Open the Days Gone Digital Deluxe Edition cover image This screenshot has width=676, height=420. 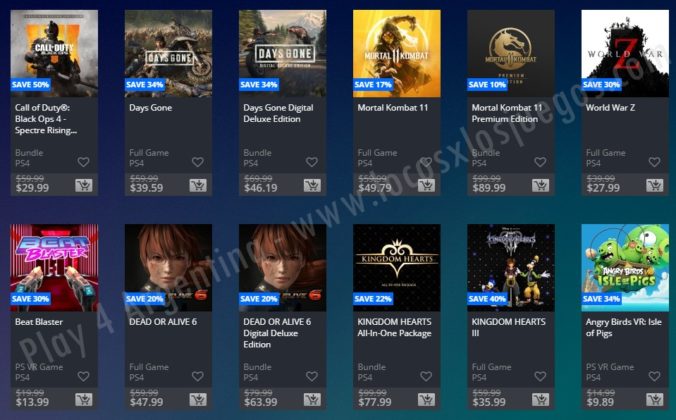pyautogui.click(x=283, y=53)
